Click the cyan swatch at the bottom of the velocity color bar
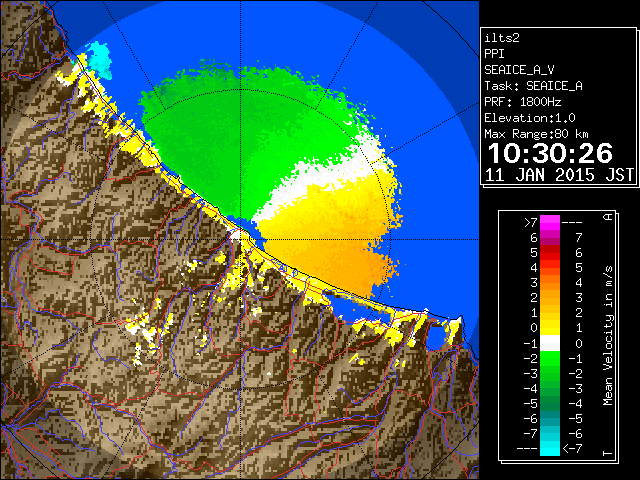Screen dimensions: 640x480 tap(550, 448)
